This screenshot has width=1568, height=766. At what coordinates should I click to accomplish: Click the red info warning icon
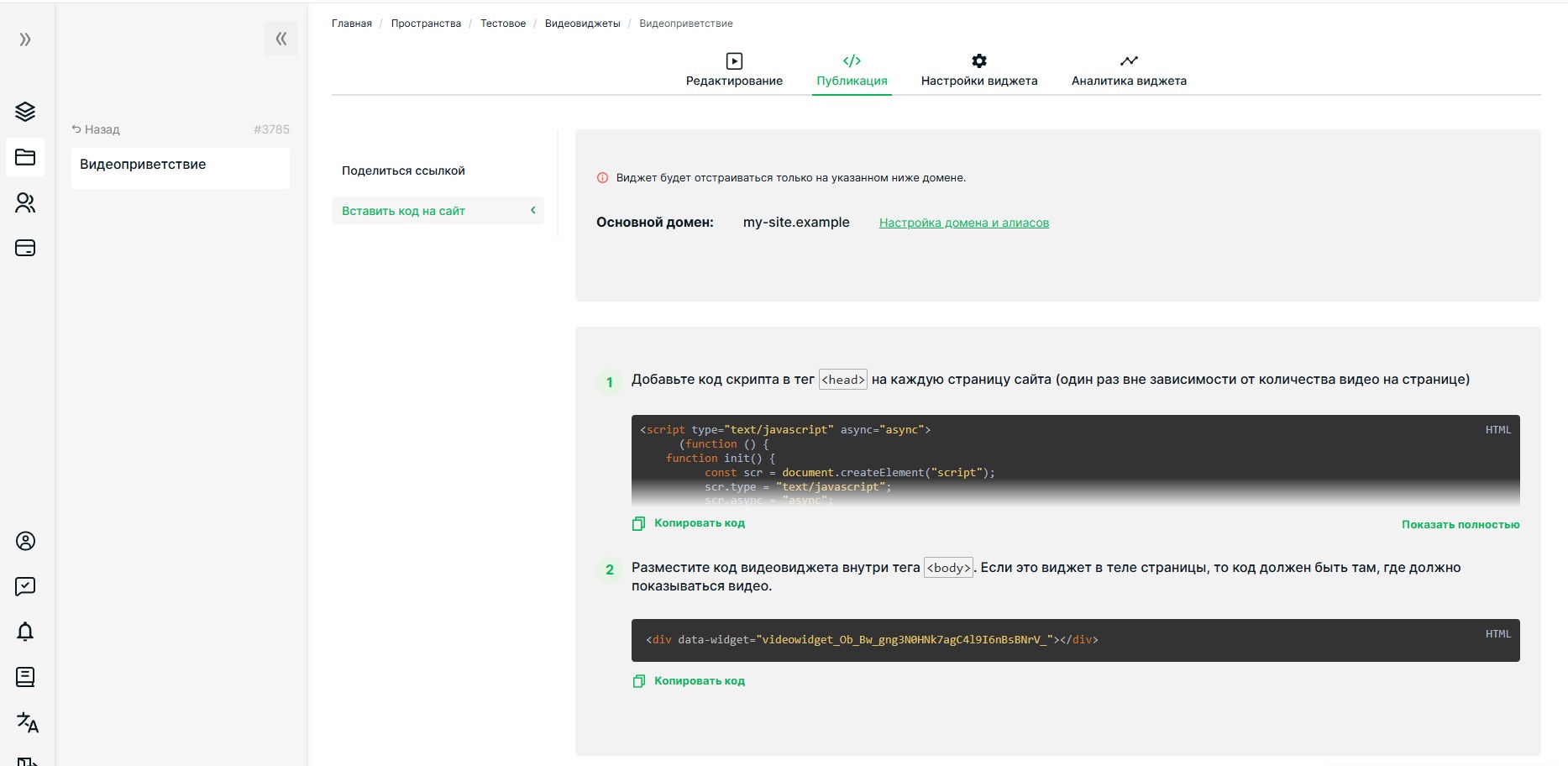point(602,178)
